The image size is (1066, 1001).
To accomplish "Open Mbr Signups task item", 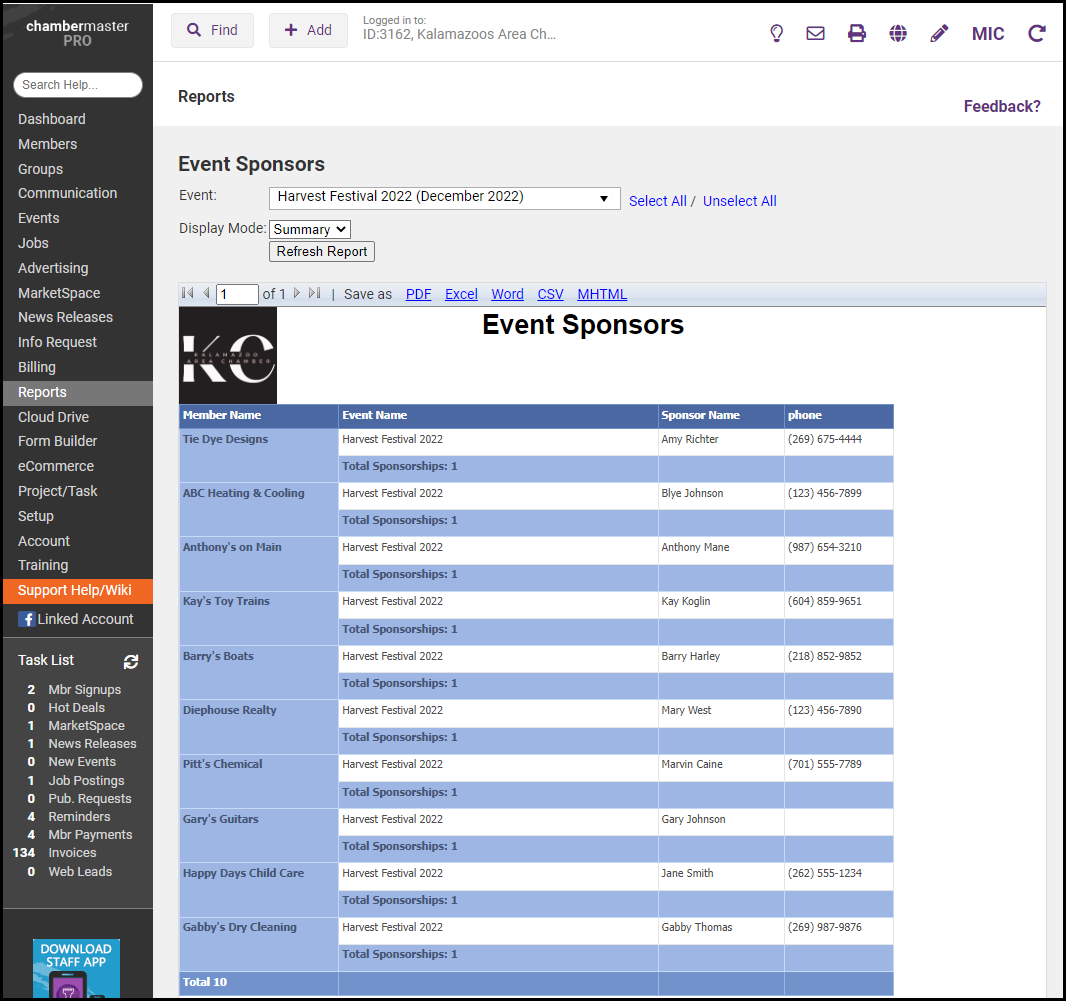I will (84, 690).
